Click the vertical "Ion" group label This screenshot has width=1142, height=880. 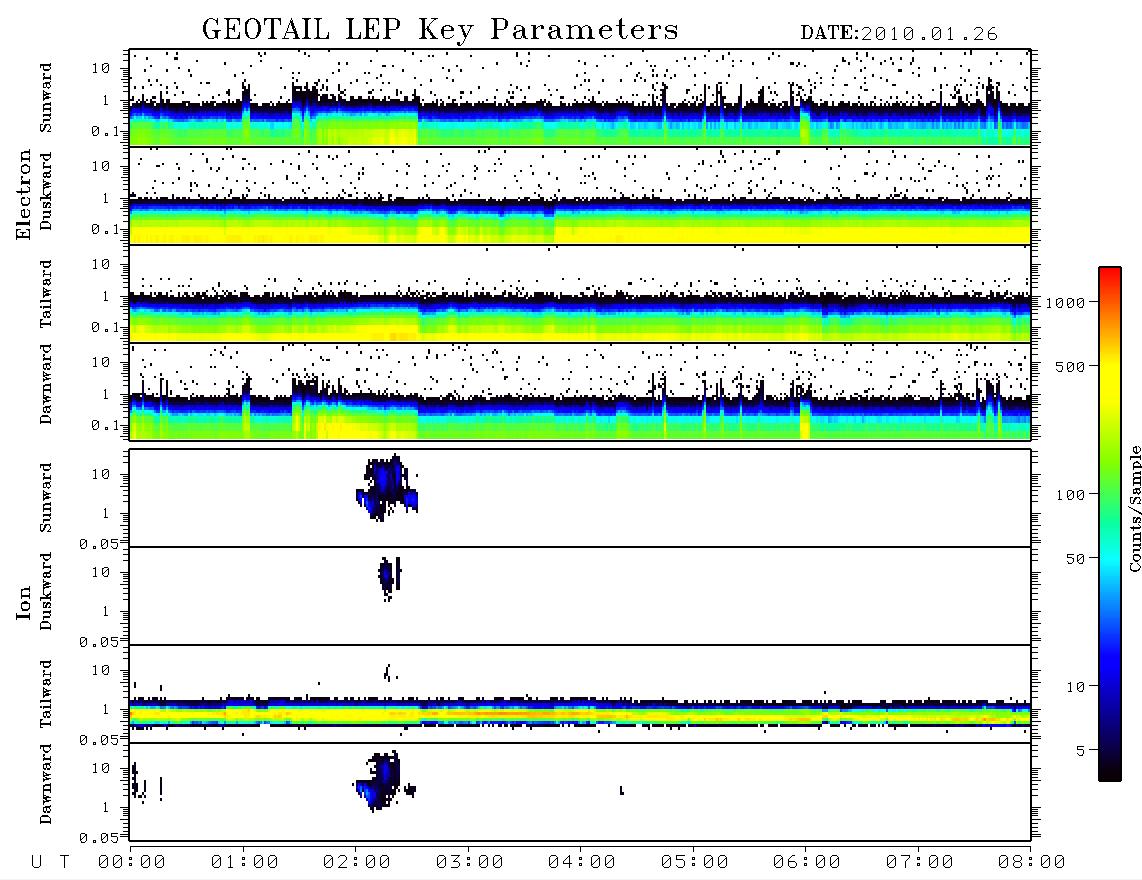pos(23,602)
